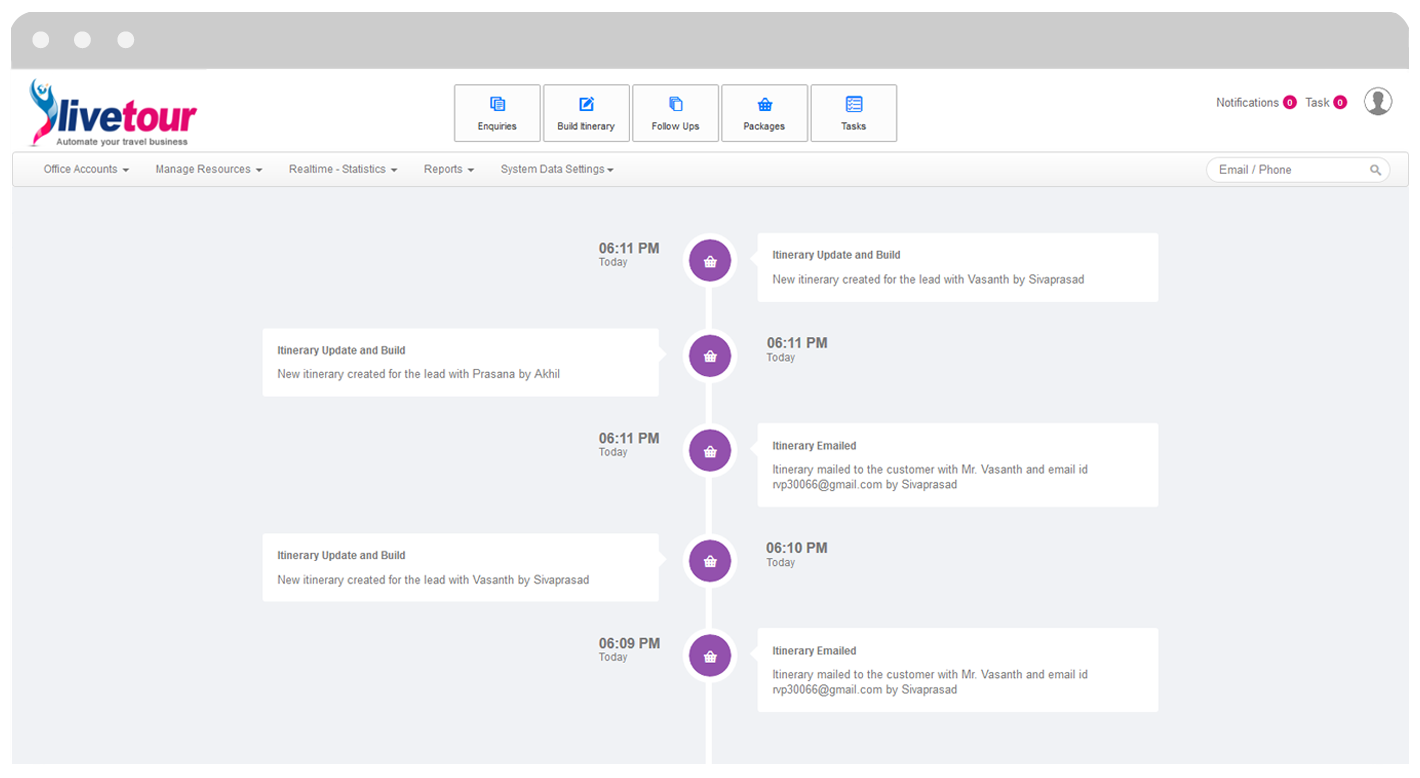Viewport: 1420px width, 778px height.
Task: Click the 06:09 PM Itinerary Emailed card
Action: [958, 670]
